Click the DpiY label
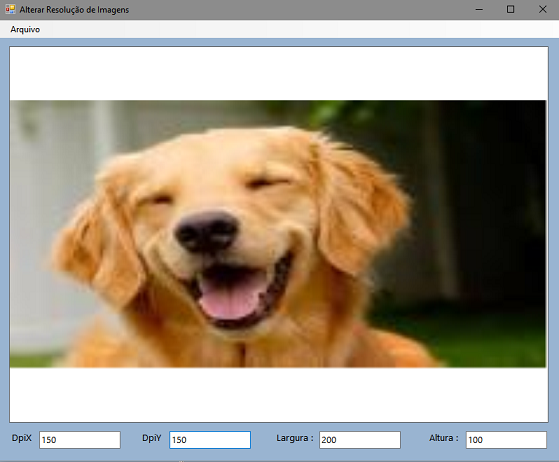 [152, 438]
